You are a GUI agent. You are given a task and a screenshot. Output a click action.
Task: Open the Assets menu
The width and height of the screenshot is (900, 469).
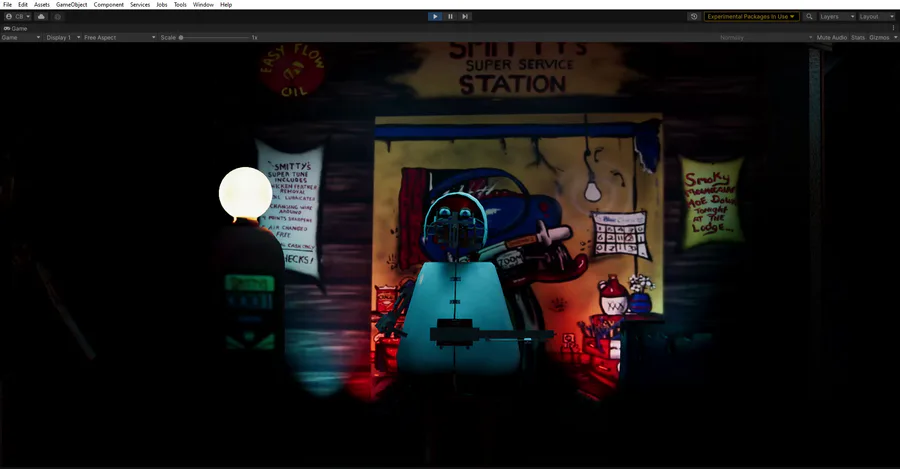(42, 5)
